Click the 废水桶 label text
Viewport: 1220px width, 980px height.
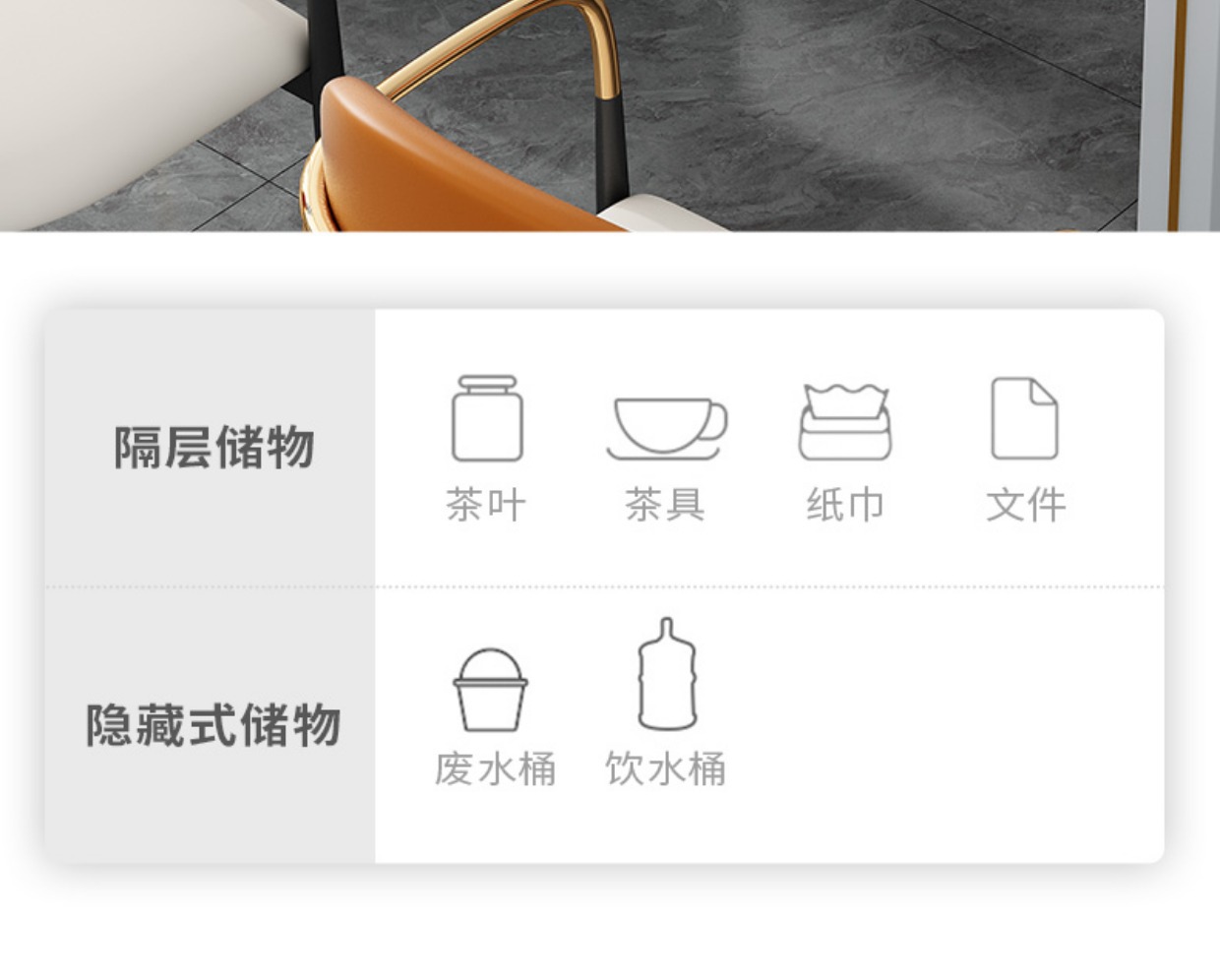coord(496,768)
